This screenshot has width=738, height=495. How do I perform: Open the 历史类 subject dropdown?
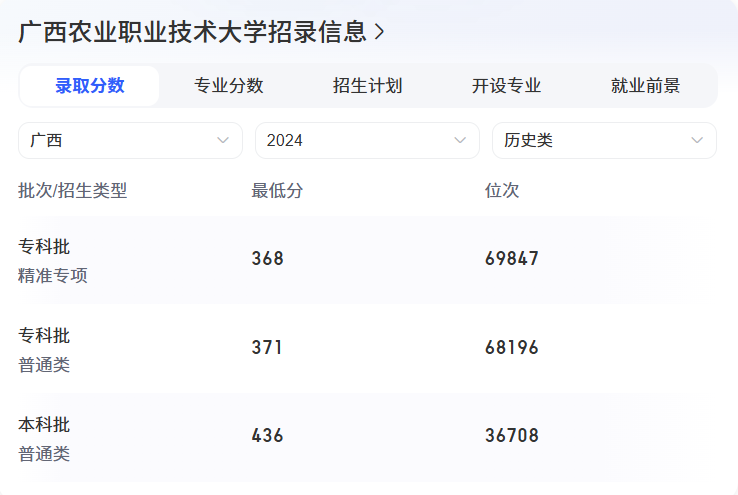pos(604,140)
